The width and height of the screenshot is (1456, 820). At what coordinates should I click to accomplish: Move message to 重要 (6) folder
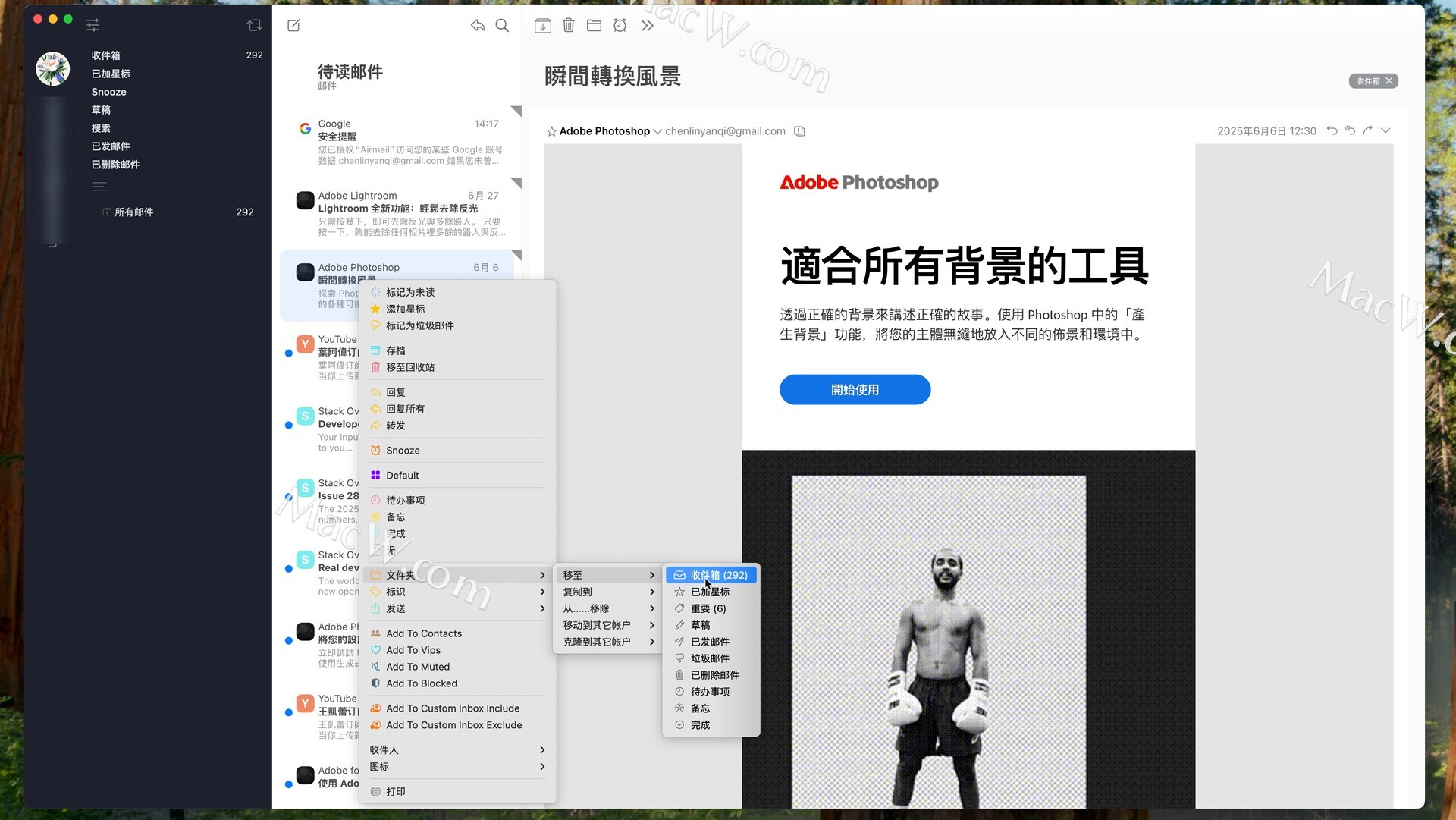click(x=711, y=608)
